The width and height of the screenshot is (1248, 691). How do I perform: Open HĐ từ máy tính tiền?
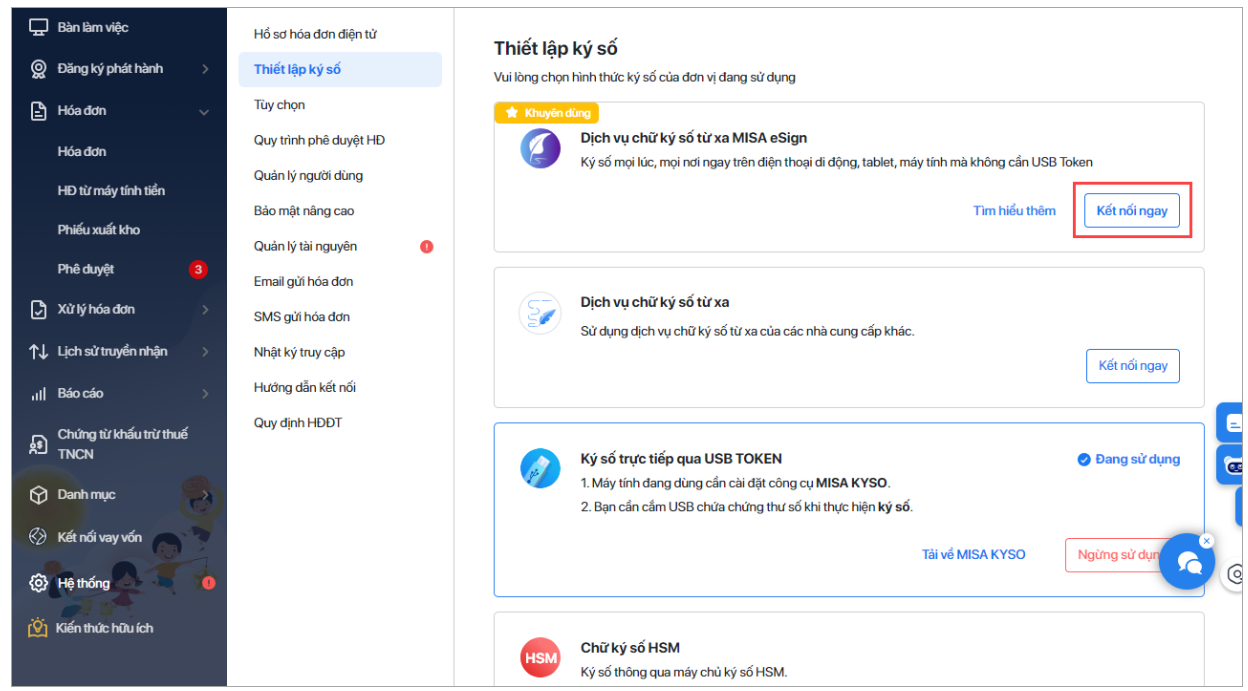click(111, 191)
